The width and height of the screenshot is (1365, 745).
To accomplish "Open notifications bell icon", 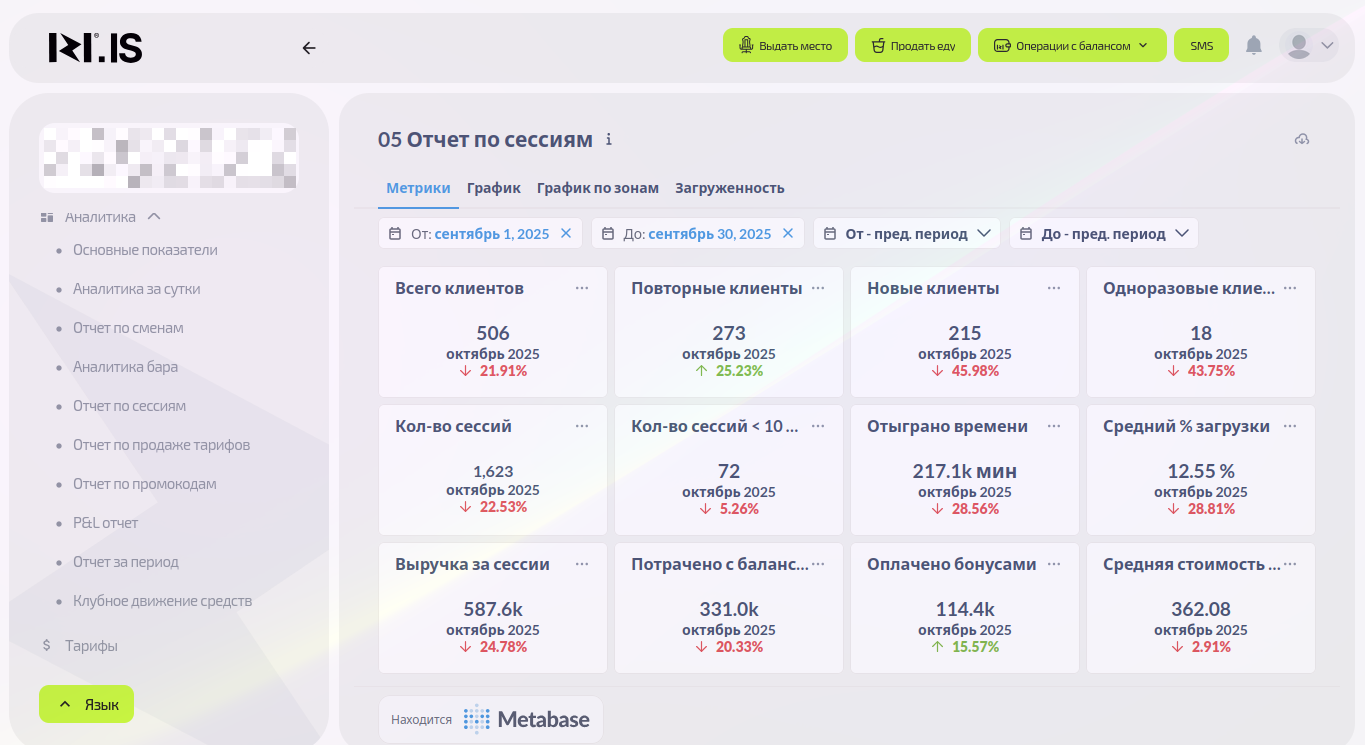I will (x=1253, y=45).
